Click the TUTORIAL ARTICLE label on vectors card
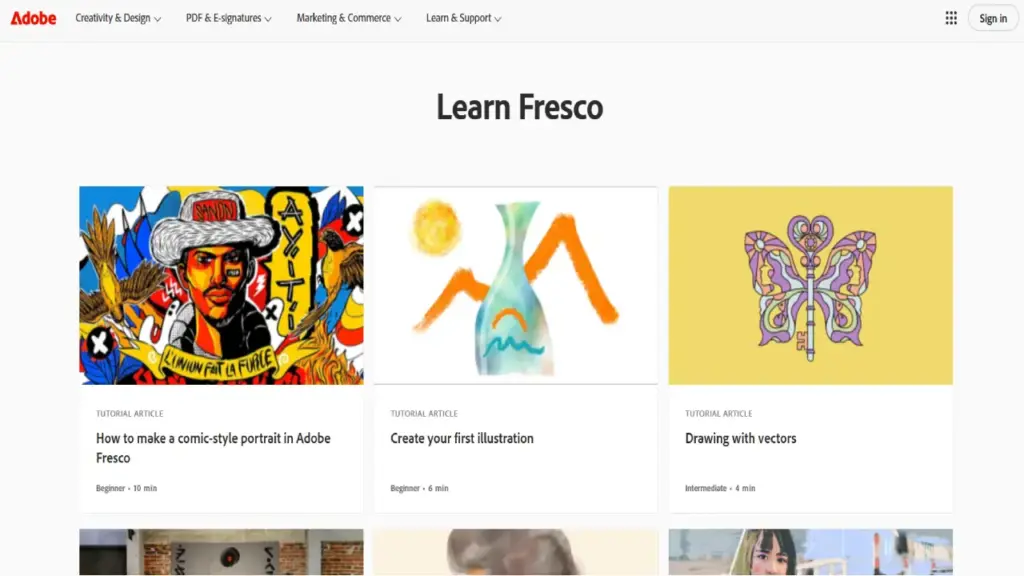Screen dimensions: 1024x576 tap(719, 413)
